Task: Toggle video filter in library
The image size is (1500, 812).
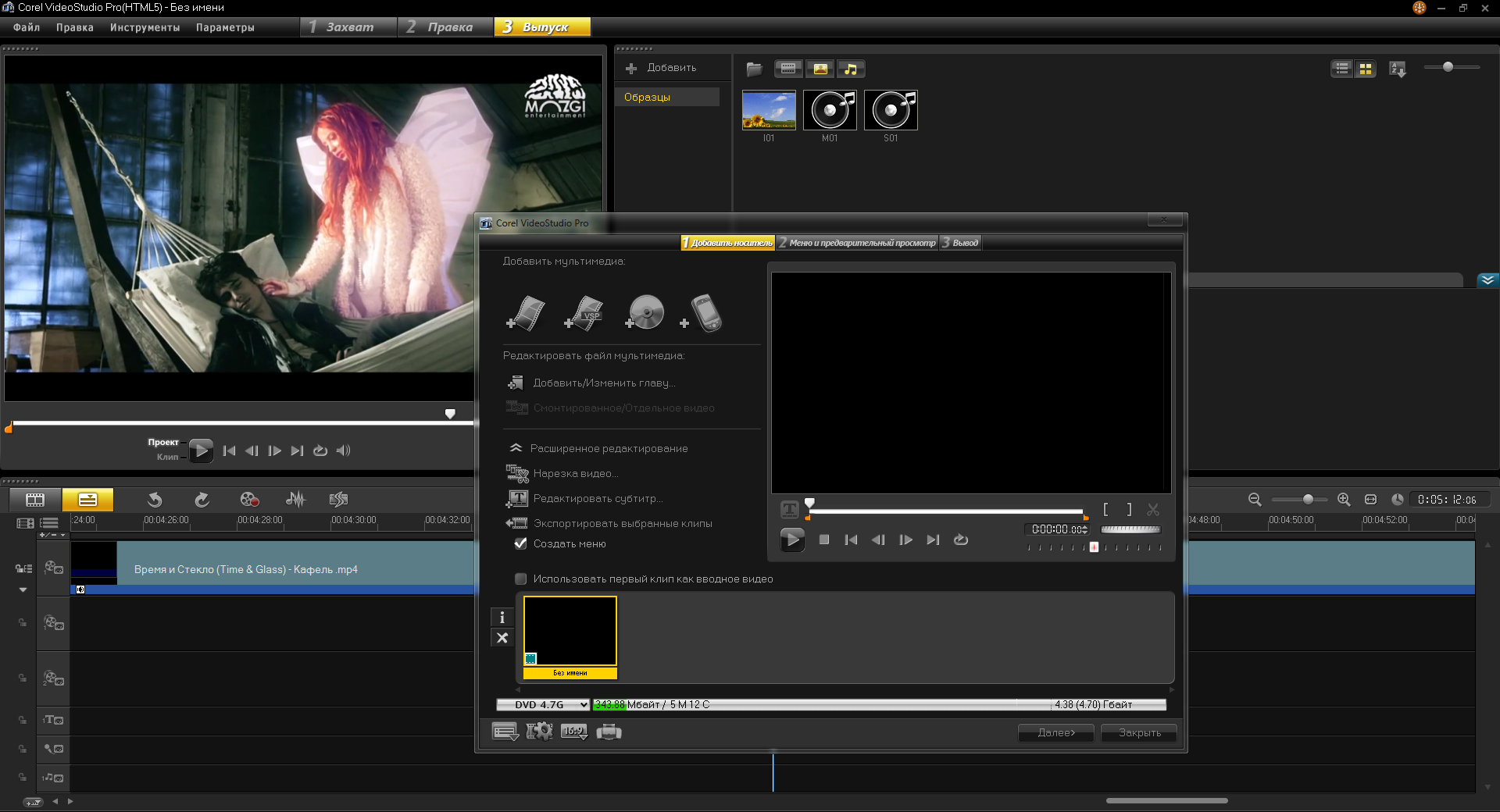Action: (x=788, y=69)
